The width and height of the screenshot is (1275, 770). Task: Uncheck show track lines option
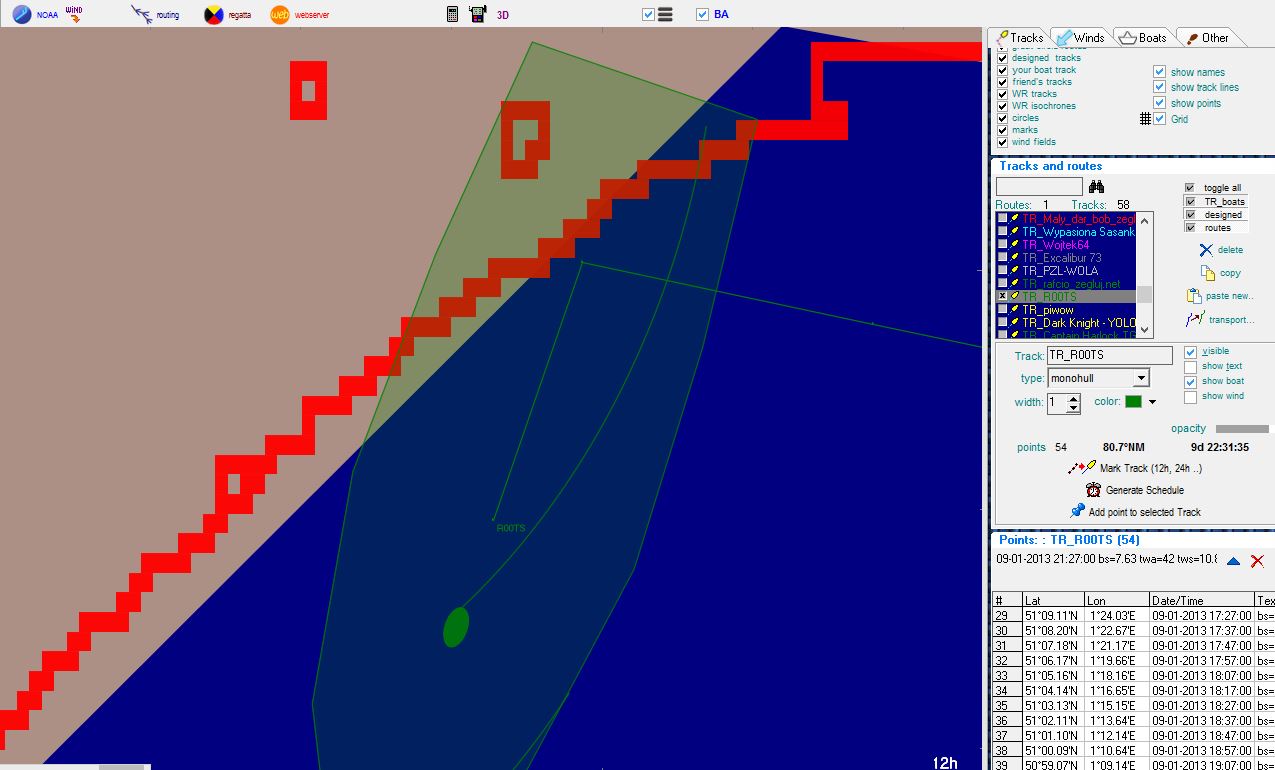(x=1159, y=87)
